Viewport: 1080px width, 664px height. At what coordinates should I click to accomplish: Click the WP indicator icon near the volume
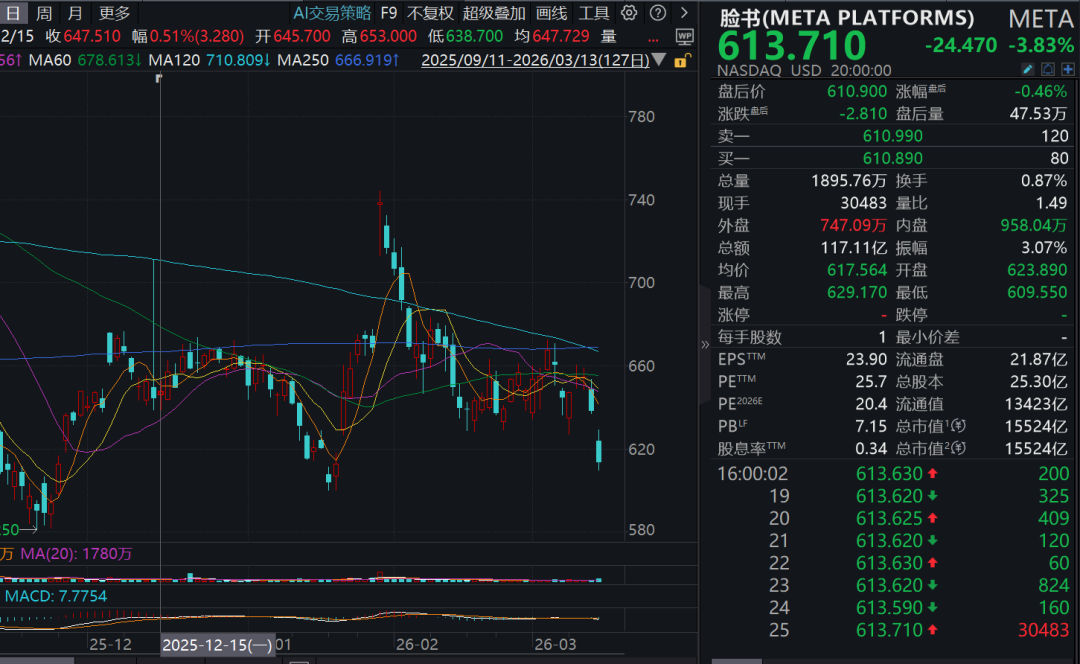point(685,36)
